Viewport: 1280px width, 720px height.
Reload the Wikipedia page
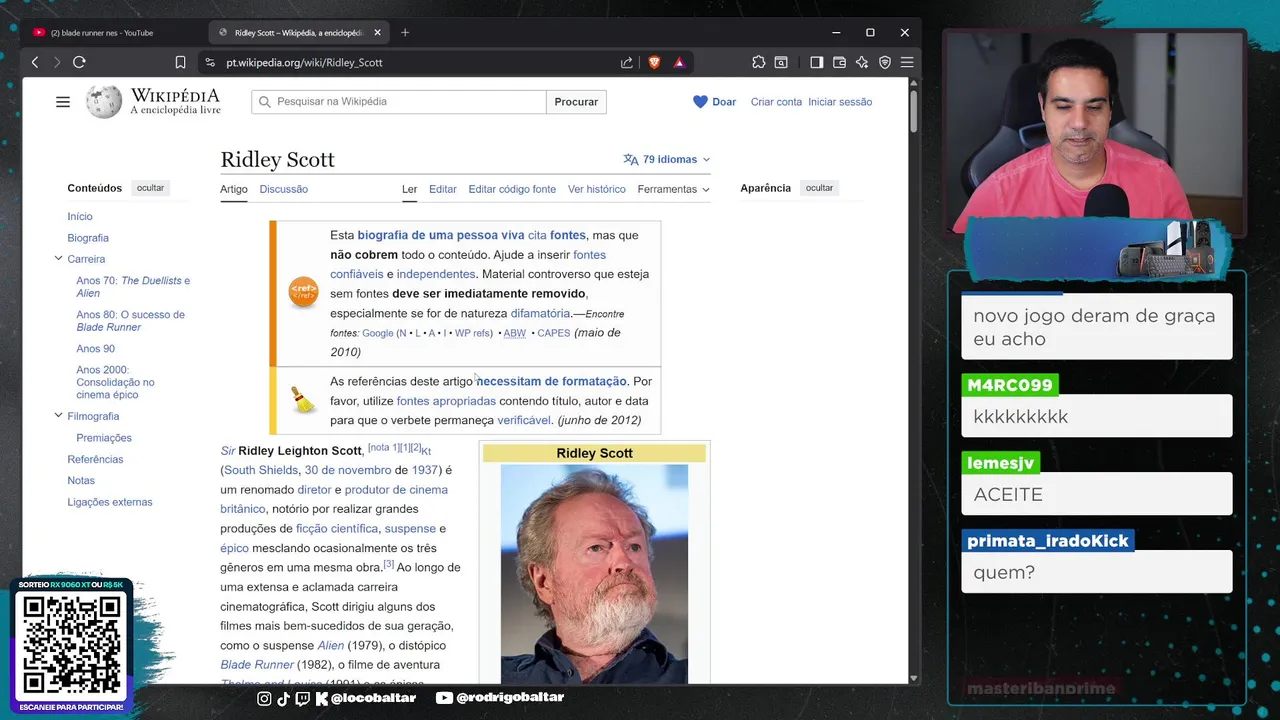tap(79, 62)
